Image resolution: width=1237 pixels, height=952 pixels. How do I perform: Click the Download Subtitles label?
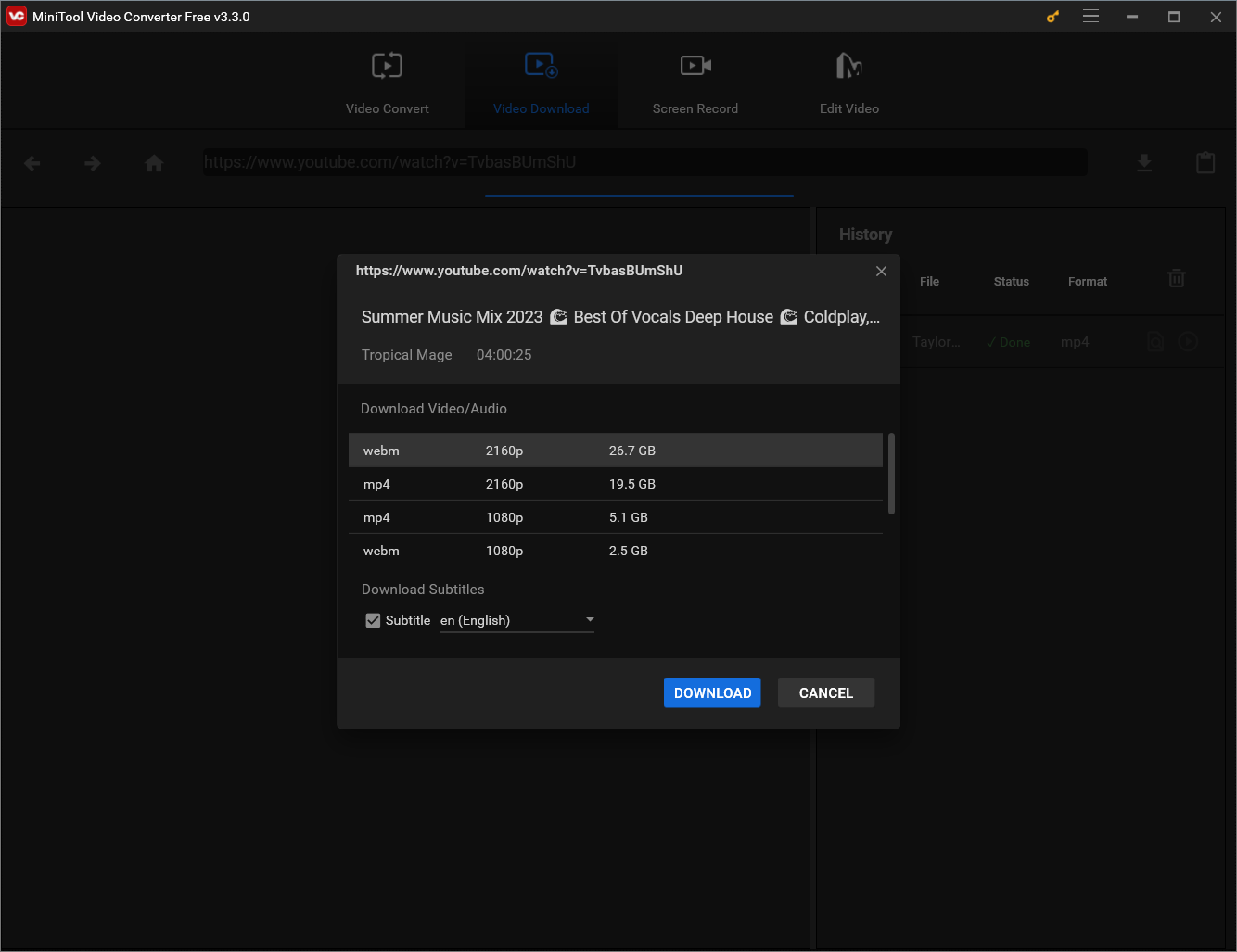pos(423,590)
